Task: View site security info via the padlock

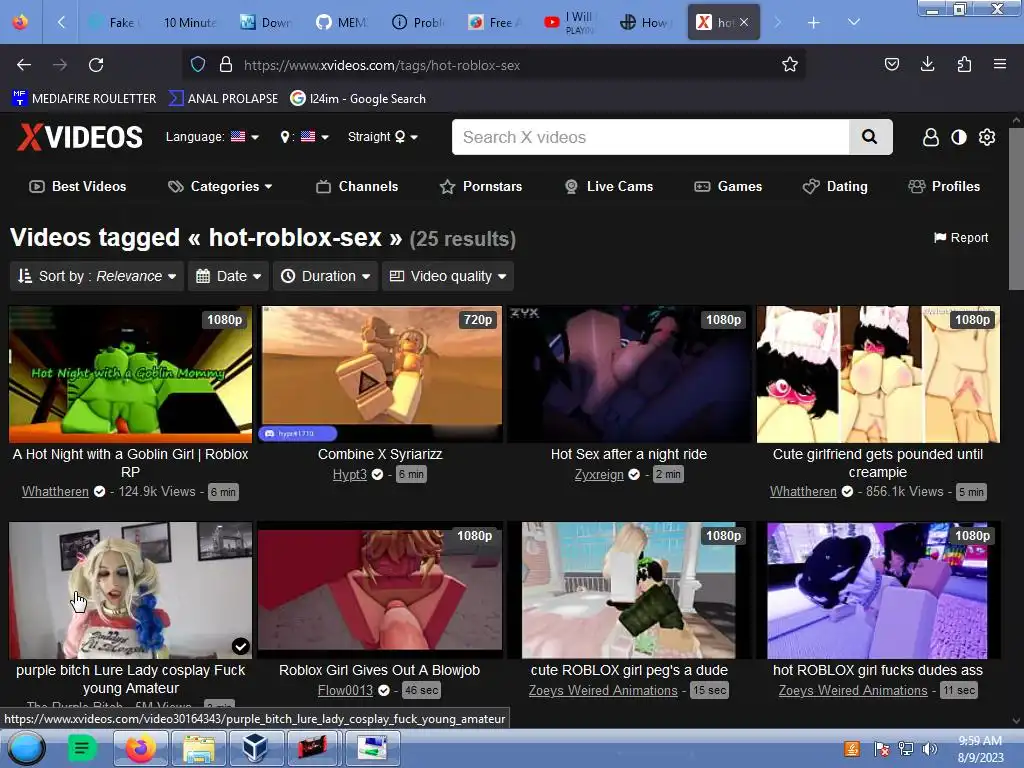Action: [x=226, y=65]
